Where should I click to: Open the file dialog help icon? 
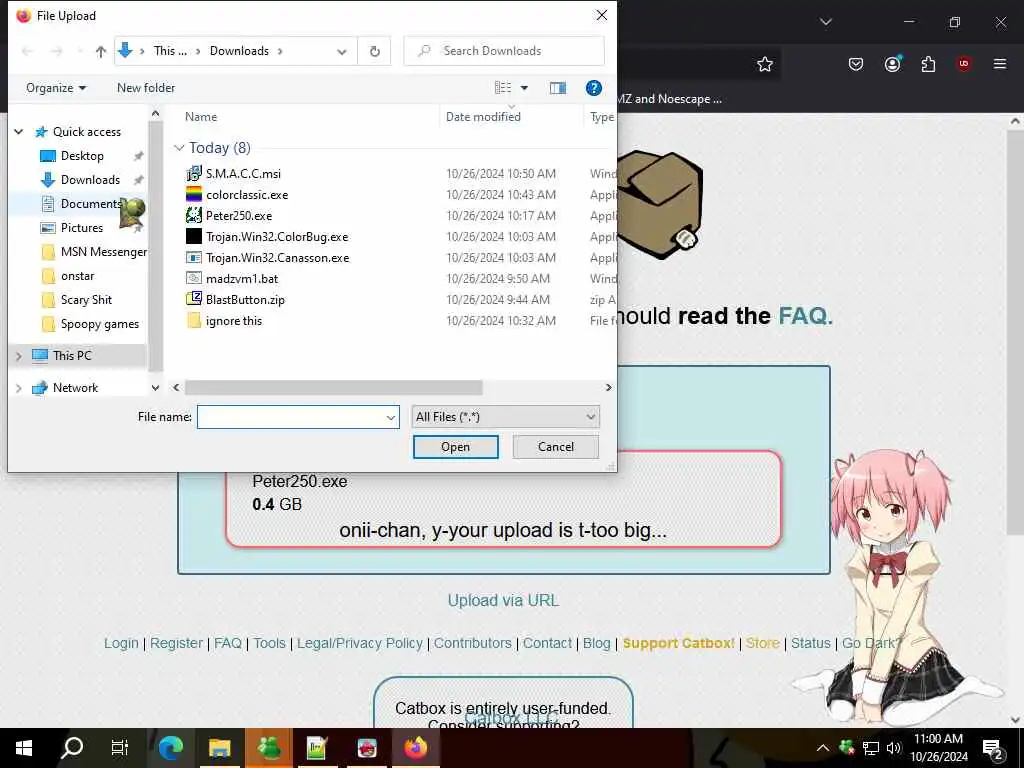pos(594,88)
